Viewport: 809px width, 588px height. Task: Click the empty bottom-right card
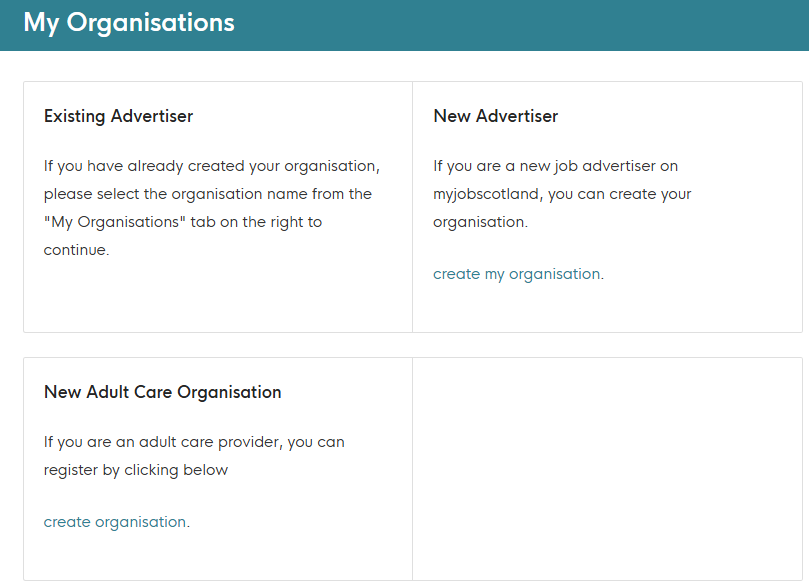[x=607, y=469]
